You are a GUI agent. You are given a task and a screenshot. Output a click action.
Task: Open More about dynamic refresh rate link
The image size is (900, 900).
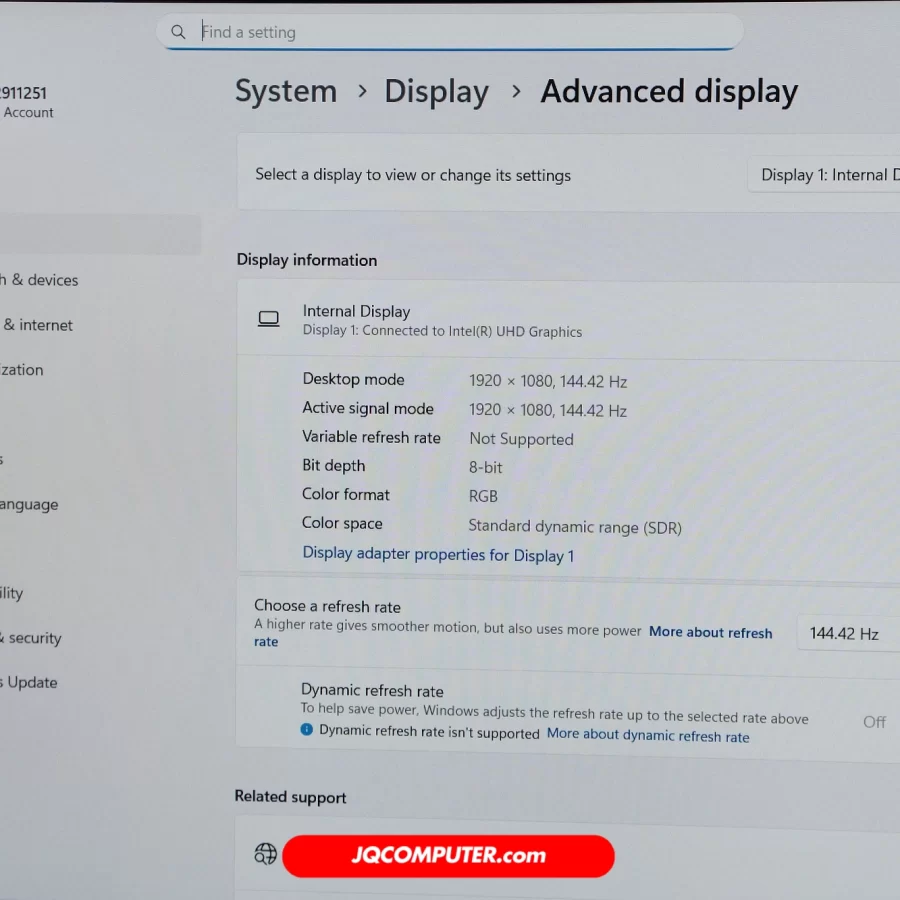(x=647, y=735)
